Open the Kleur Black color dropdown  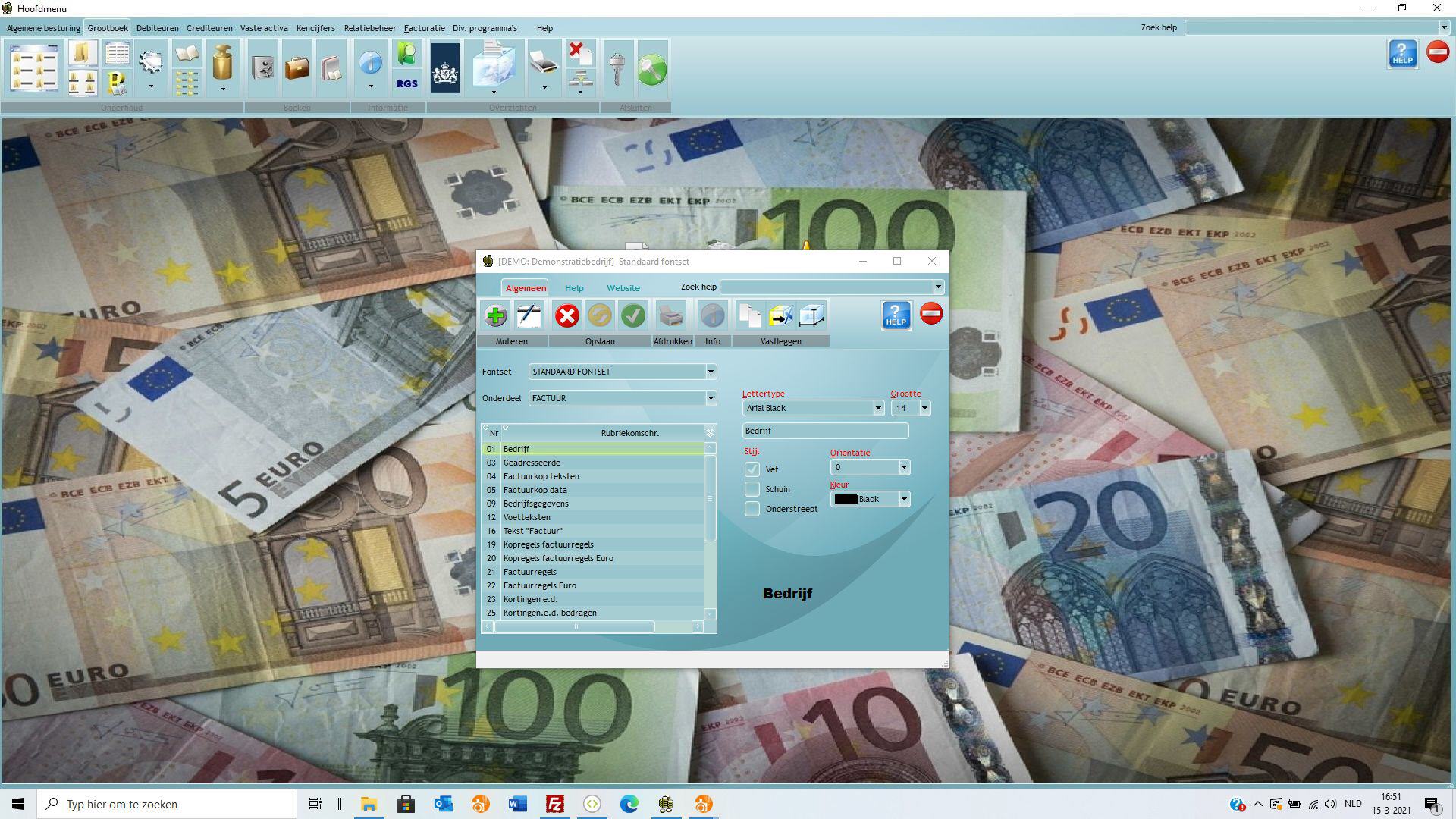(x=904, y=499)
